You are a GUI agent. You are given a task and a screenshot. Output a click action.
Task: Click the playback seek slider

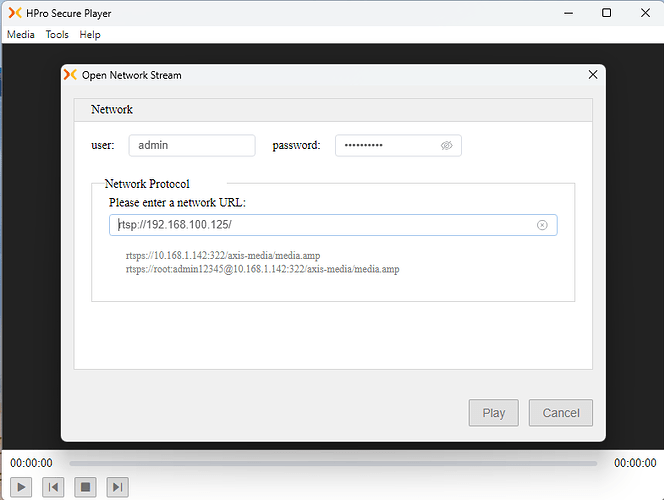point(332,463)
